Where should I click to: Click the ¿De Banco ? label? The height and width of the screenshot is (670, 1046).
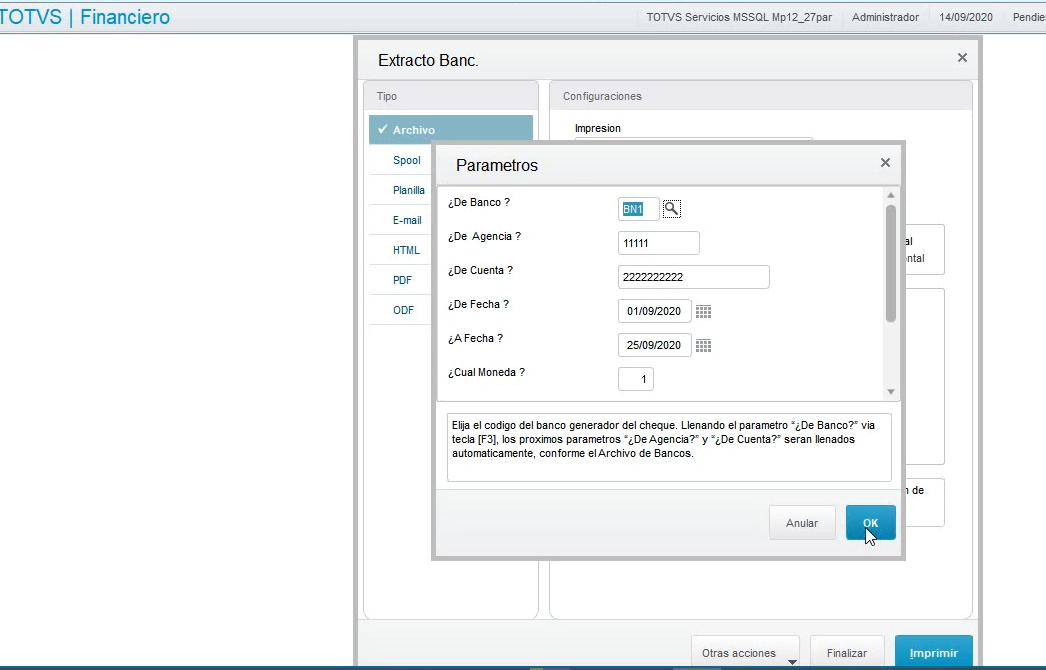479,202
